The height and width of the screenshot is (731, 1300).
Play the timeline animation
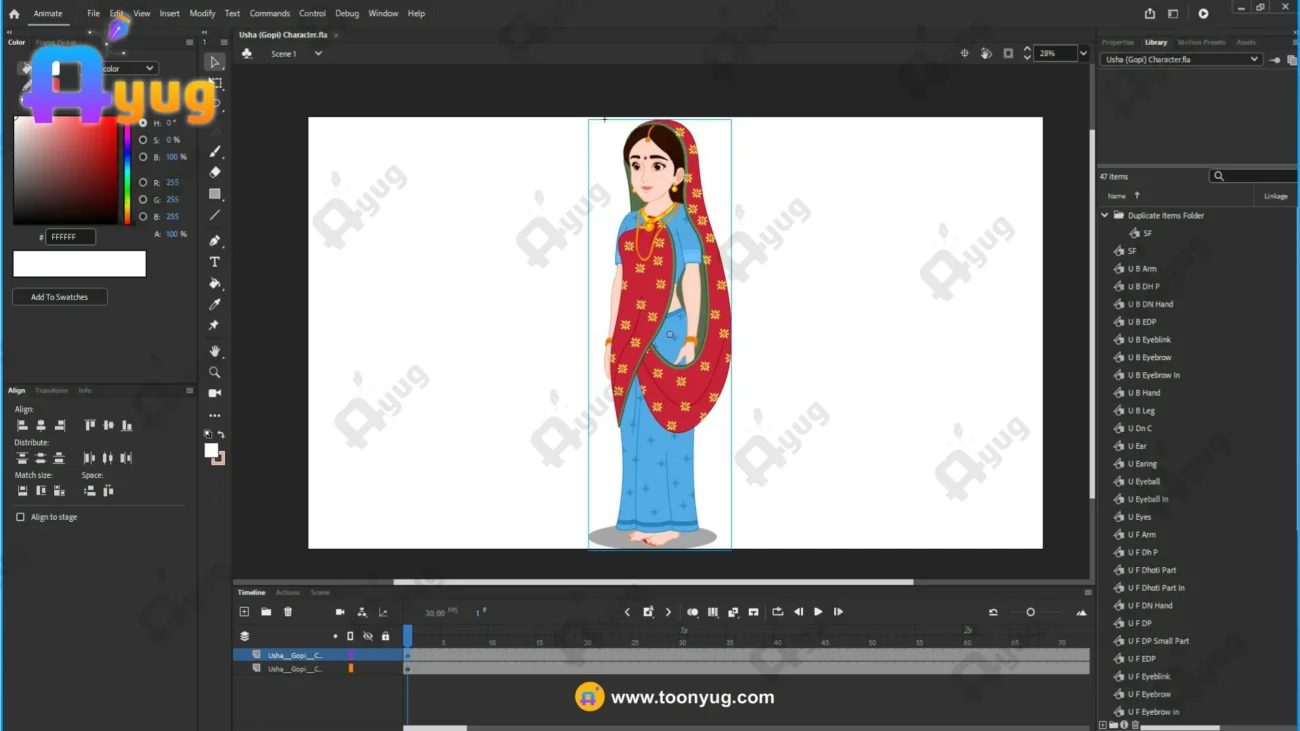[818, 612]
